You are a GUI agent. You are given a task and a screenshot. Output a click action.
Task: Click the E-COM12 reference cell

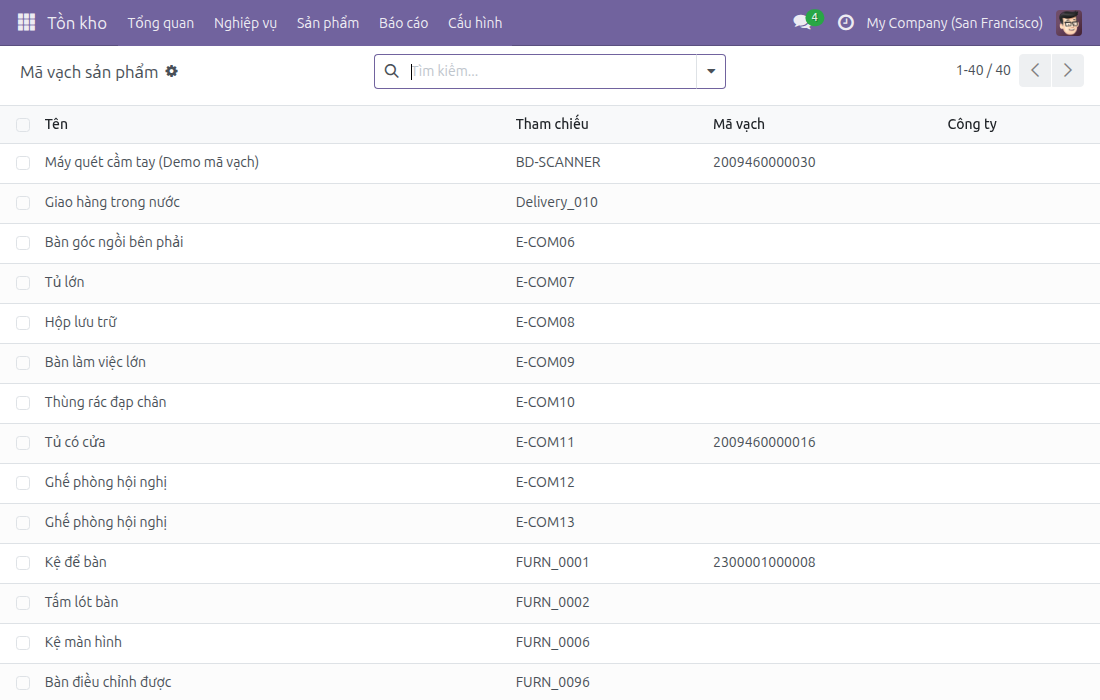point(545,482)
